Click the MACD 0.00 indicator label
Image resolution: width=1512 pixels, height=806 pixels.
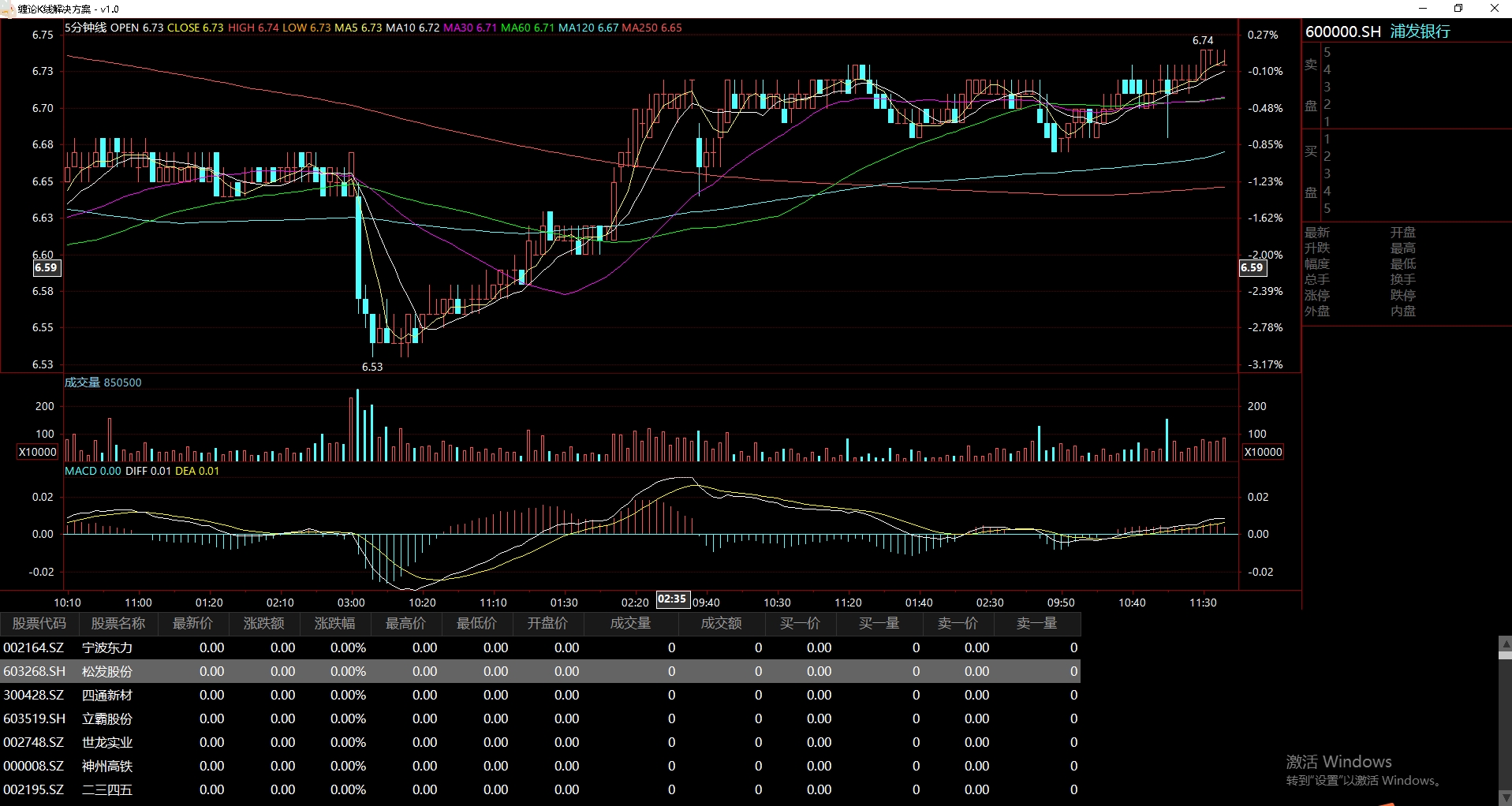tap(93, 471)
